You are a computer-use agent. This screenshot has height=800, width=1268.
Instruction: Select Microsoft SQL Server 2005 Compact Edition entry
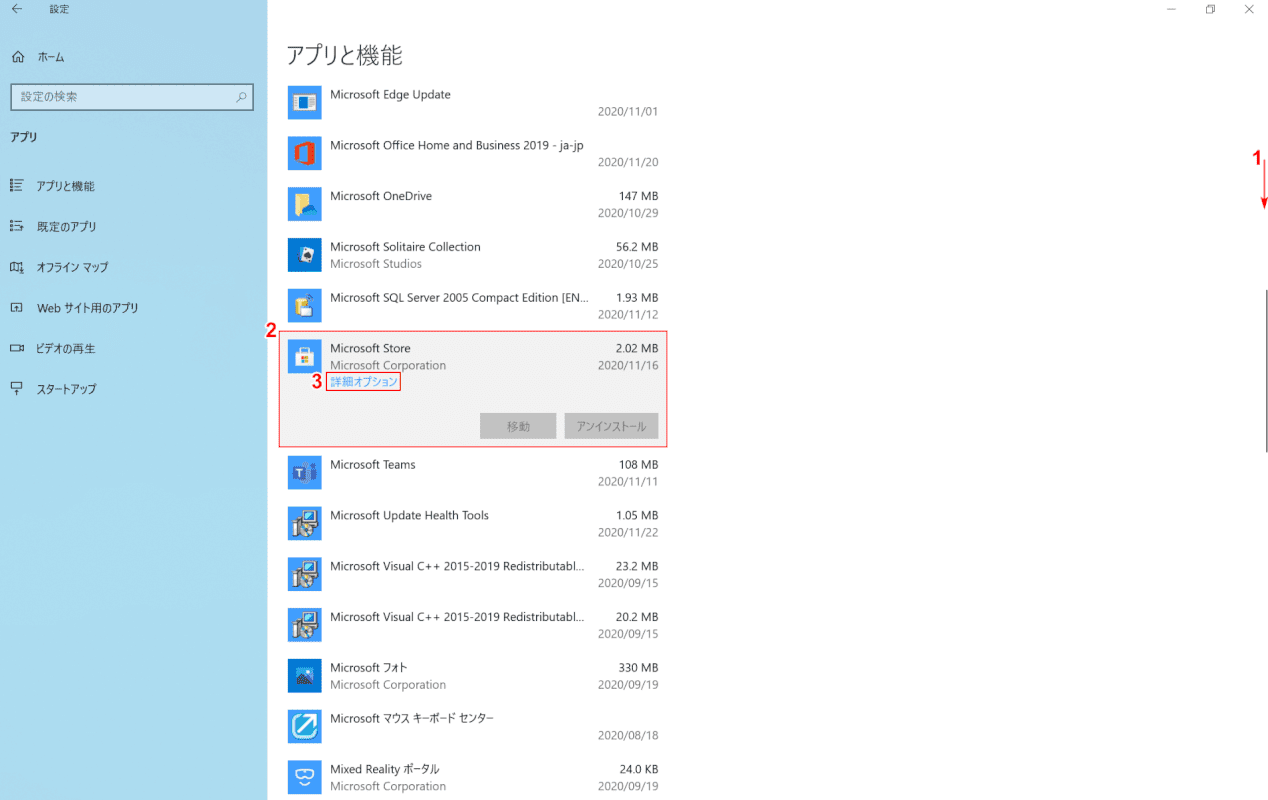coord(460,298)
